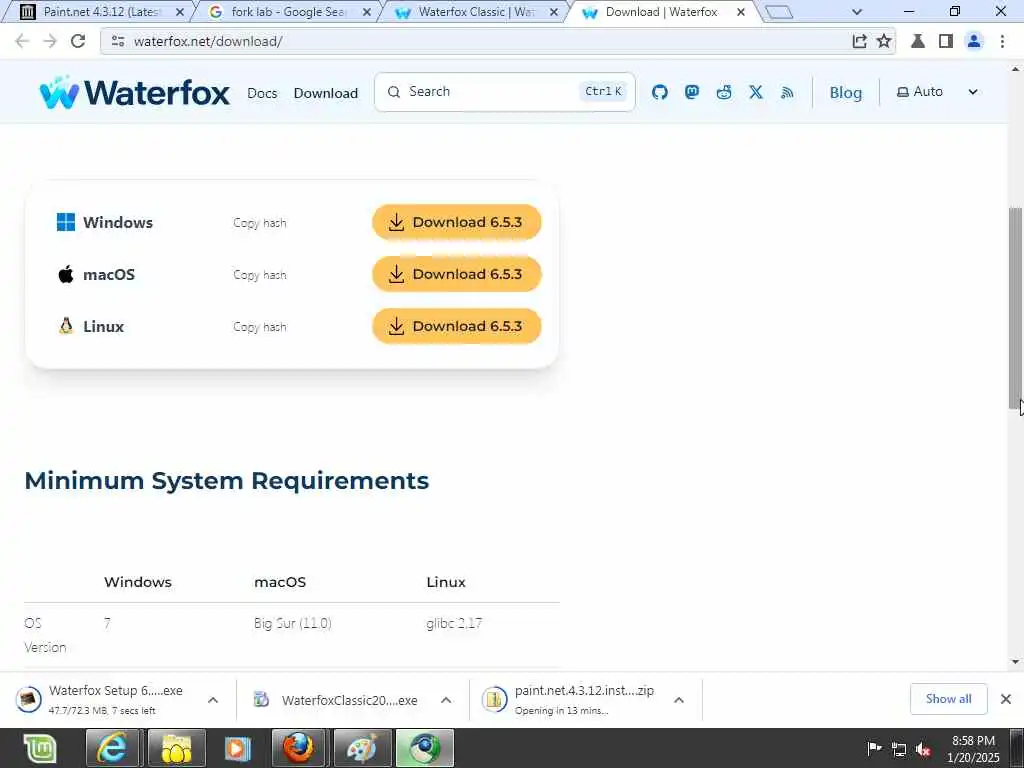Click the WaterfoxClassic exe download item
The height and width of the screenshot is (768, 1024).
click(336, 700)
